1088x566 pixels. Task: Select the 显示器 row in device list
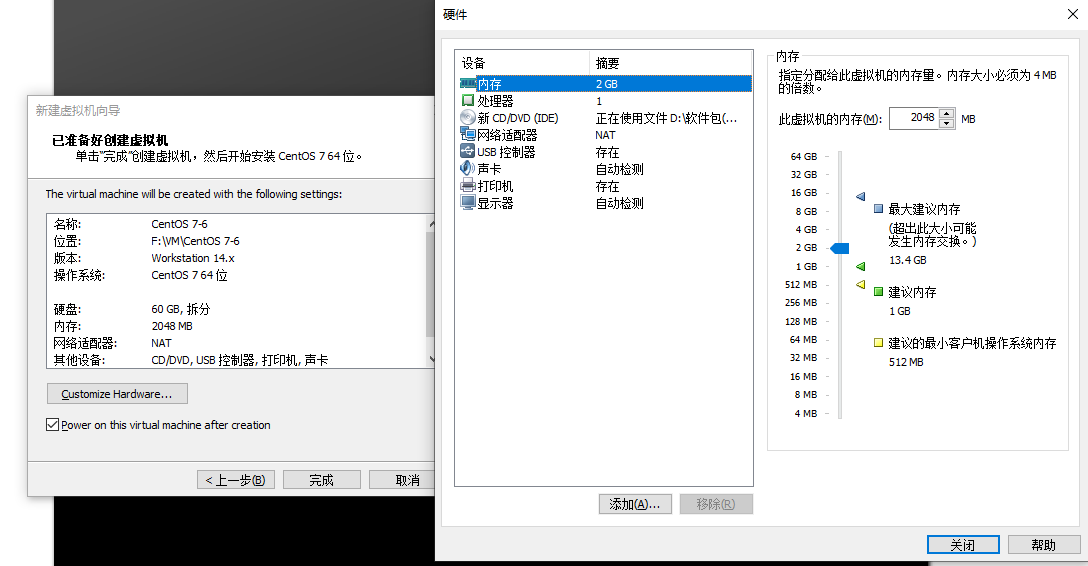(x=606, y=203)
